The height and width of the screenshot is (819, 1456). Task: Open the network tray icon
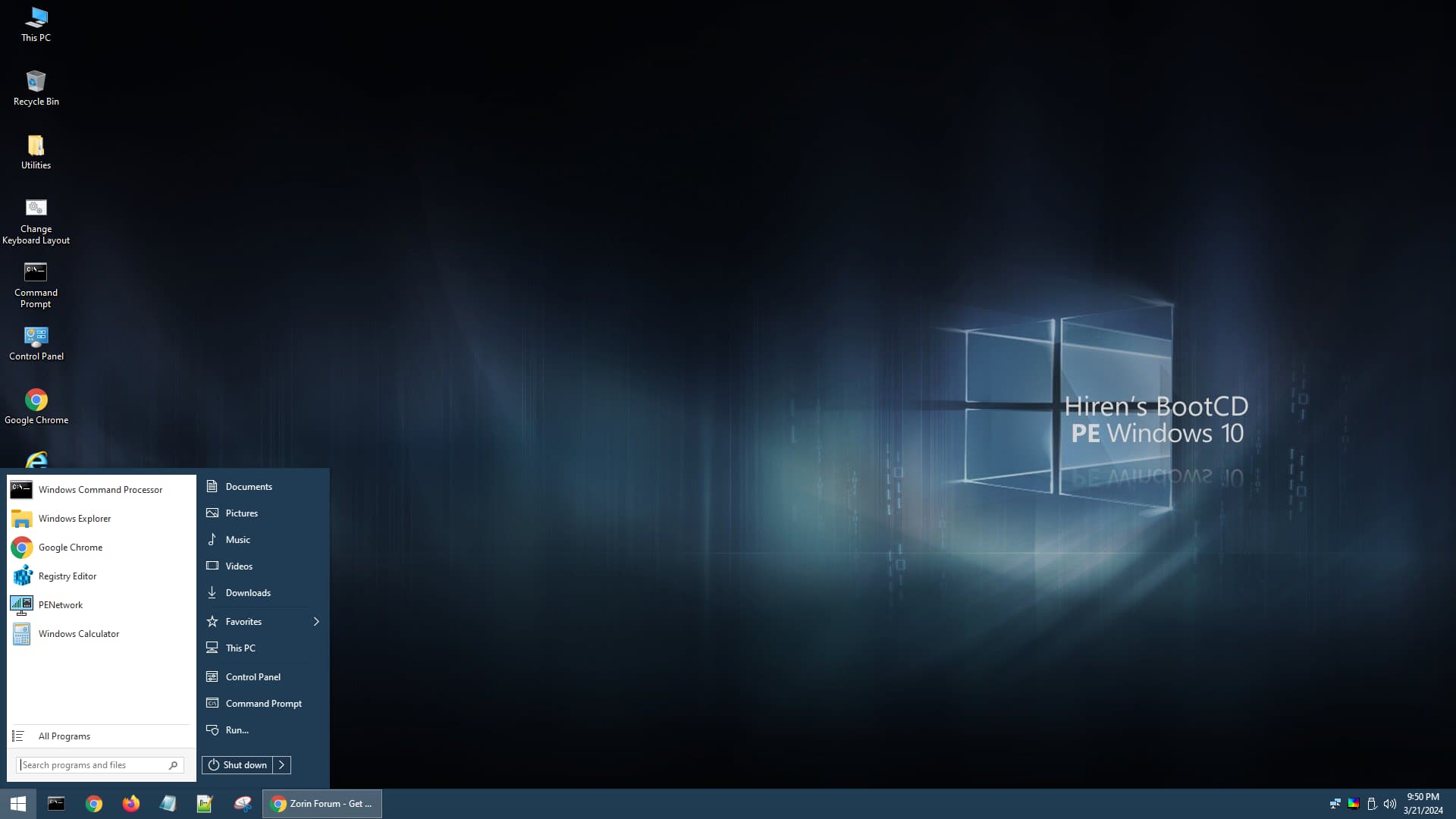(1335, 804)
